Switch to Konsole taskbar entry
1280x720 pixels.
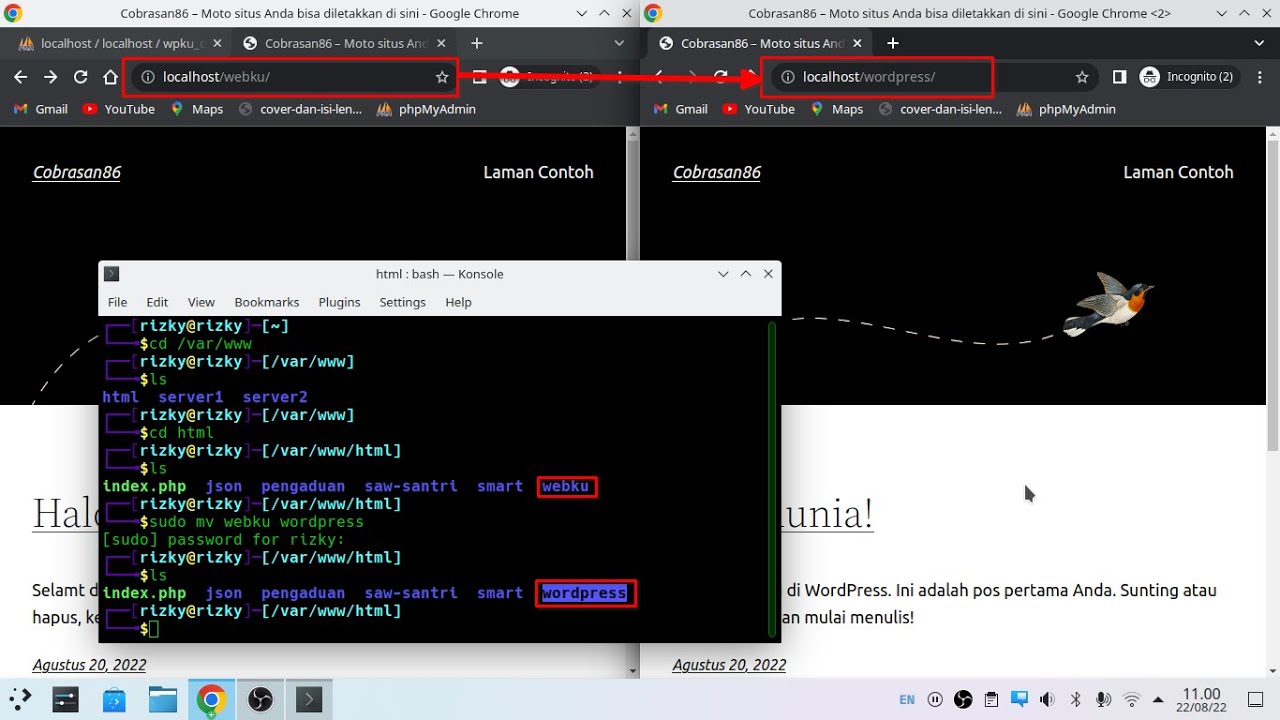click(308, 699)
